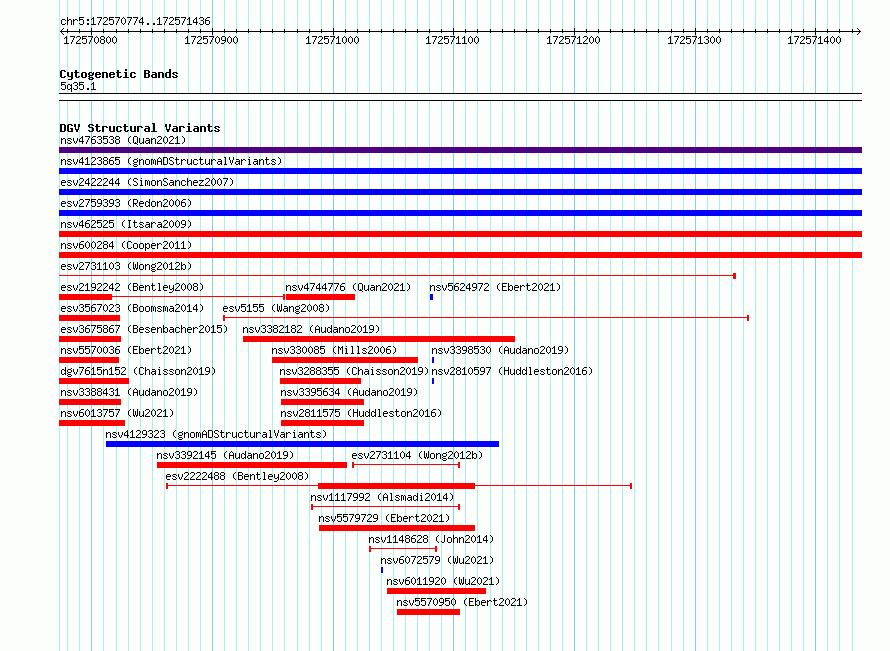Open esv5155 (Wang2008) variant
890x651 pixels.
pos(276,308)
